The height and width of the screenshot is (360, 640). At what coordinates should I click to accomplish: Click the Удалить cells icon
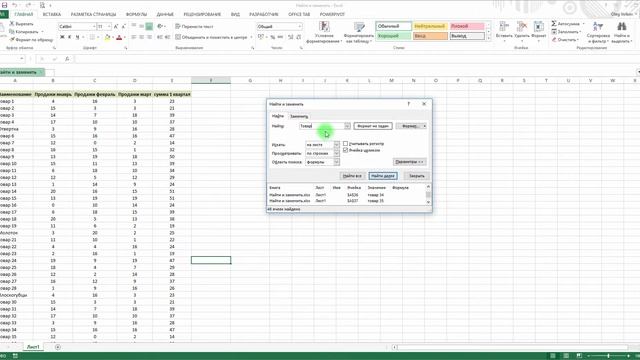point(522,27)
